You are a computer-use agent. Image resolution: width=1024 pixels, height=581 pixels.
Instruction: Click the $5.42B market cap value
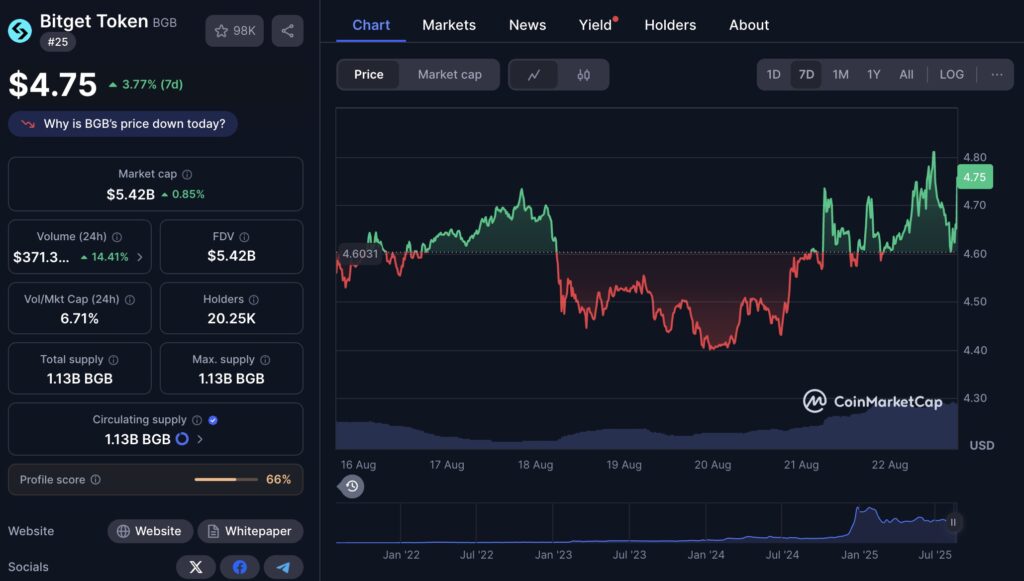(131, 195)
